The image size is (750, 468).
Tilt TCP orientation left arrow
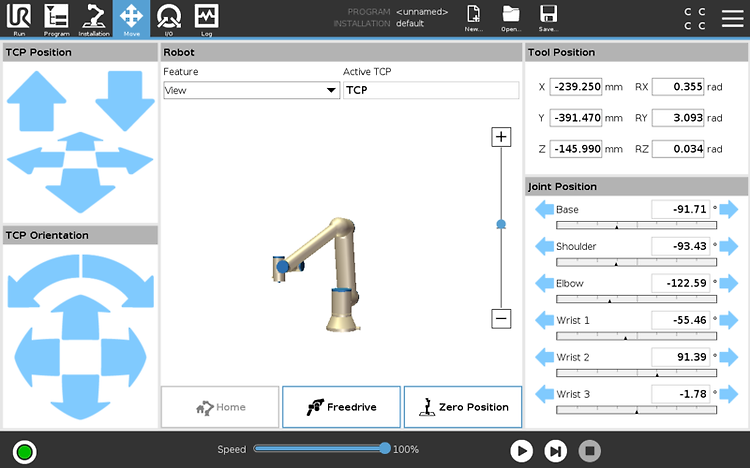point(37,357)
